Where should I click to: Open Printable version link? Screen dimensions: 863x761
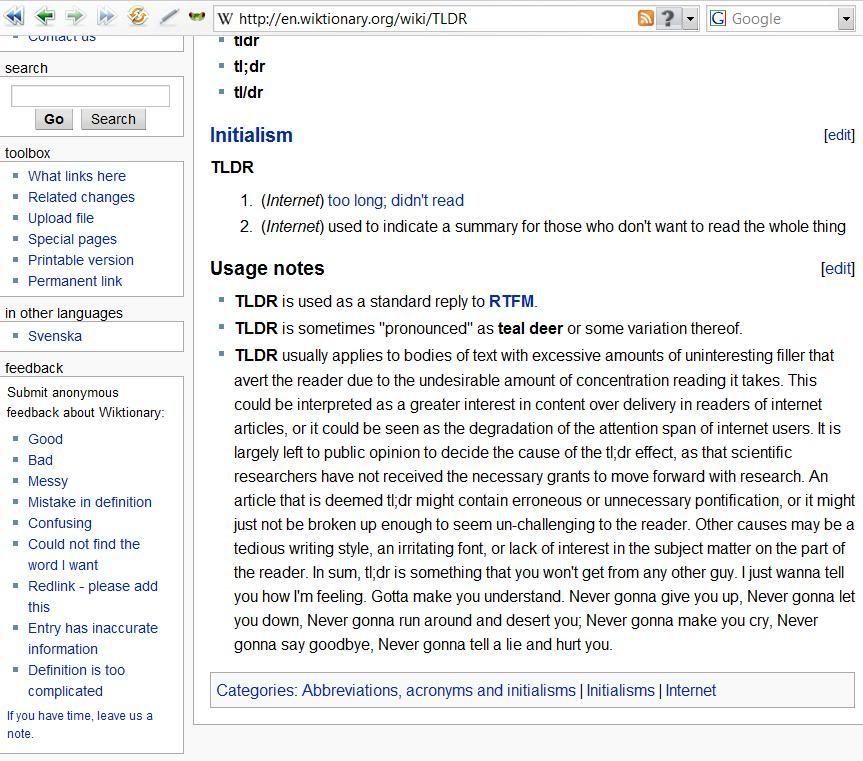[x=81, y=260]
